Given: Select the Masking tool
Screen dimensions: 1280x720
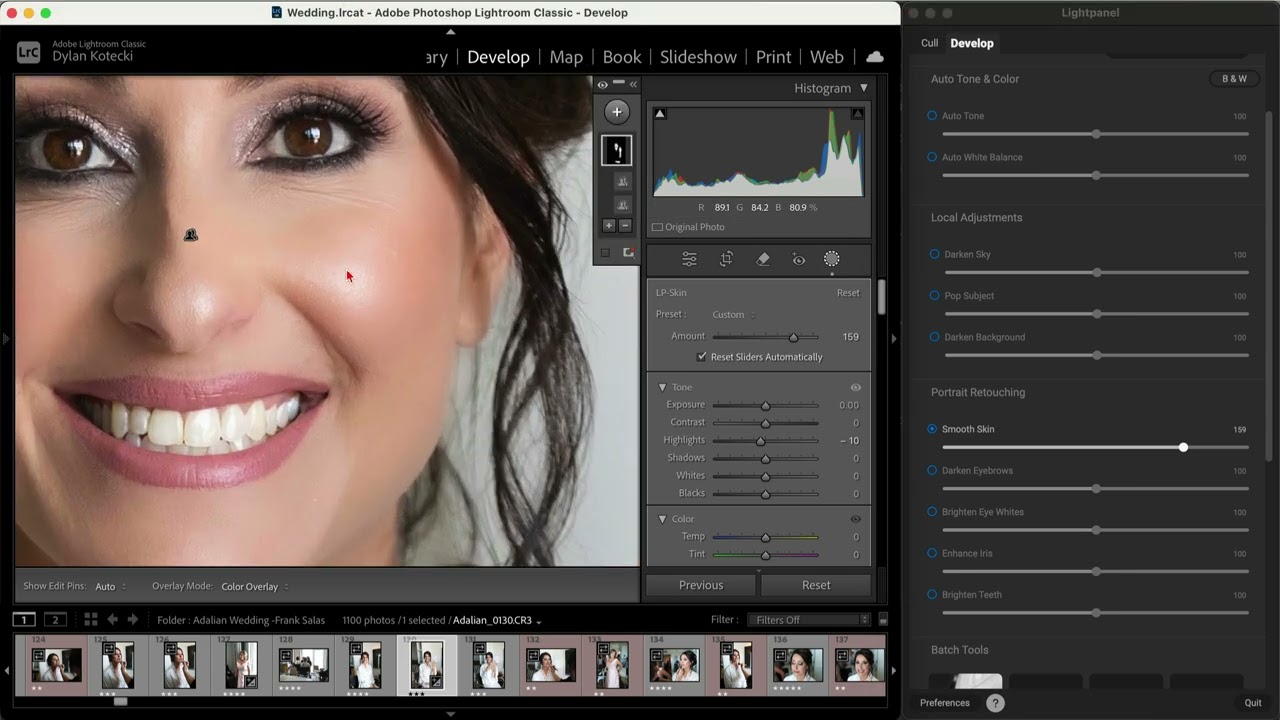Looking at the screenshot, I should click(831, 259).
